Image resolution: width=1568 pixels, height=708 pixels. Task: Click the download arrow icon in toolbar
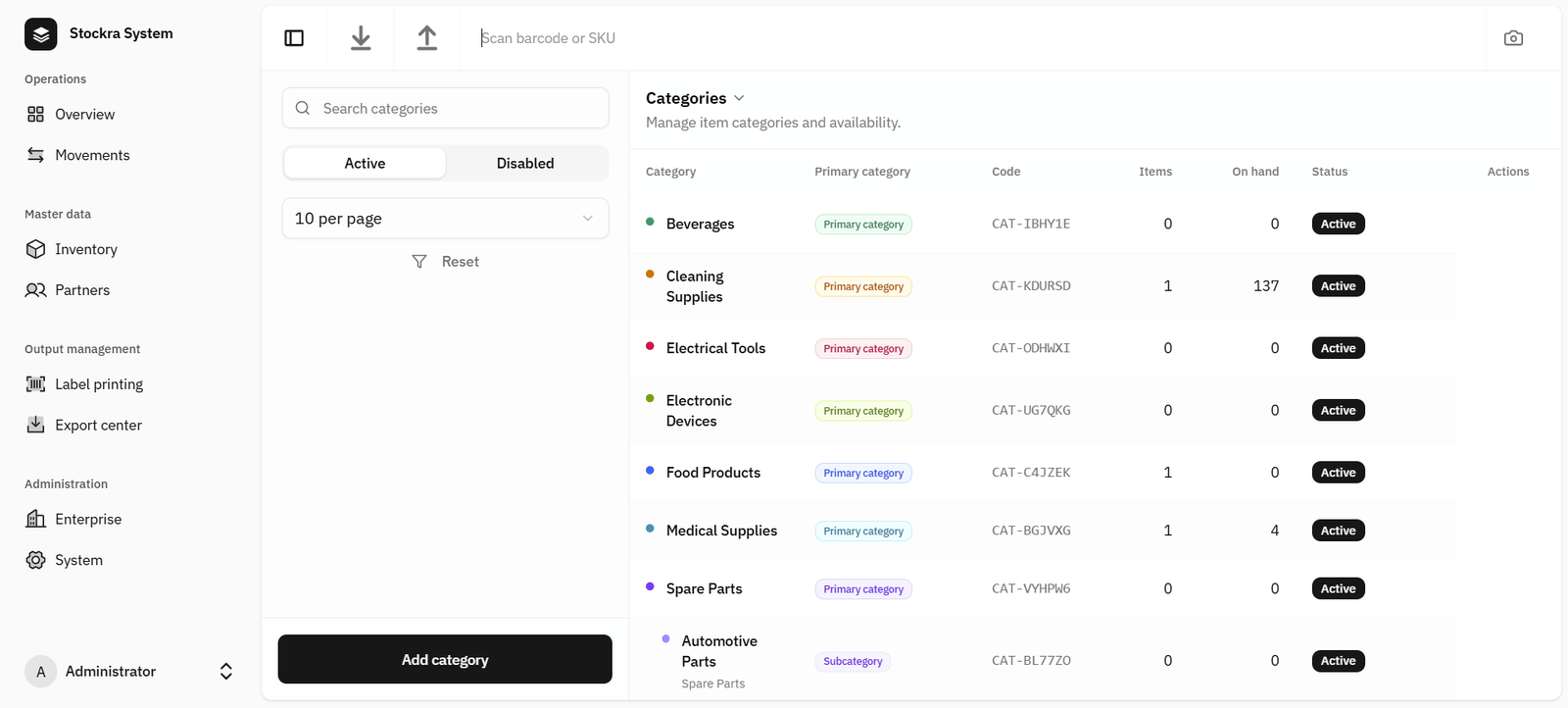coord(361,38)
